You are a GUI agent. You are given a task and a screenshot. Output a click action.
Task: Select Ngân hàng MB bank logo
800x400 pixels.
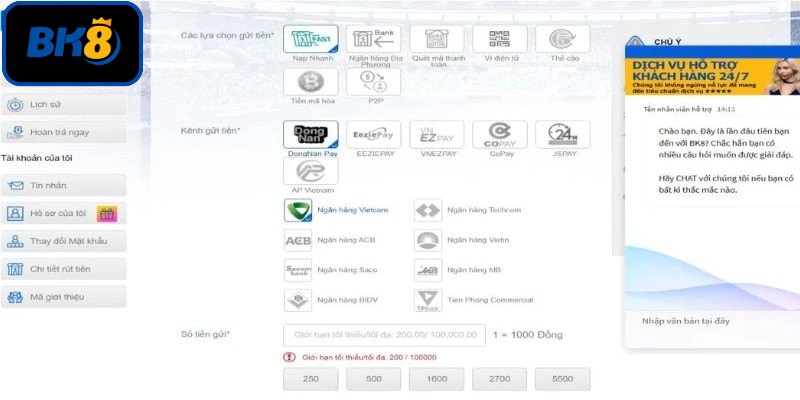tap(428, 270)
